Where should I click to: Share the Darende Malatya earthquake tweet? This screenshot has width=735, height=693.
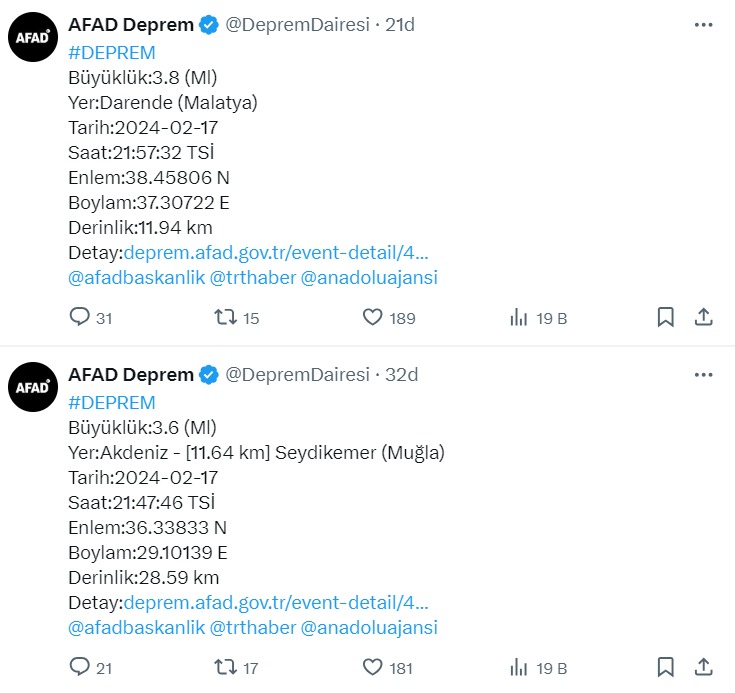coord(704,317)
